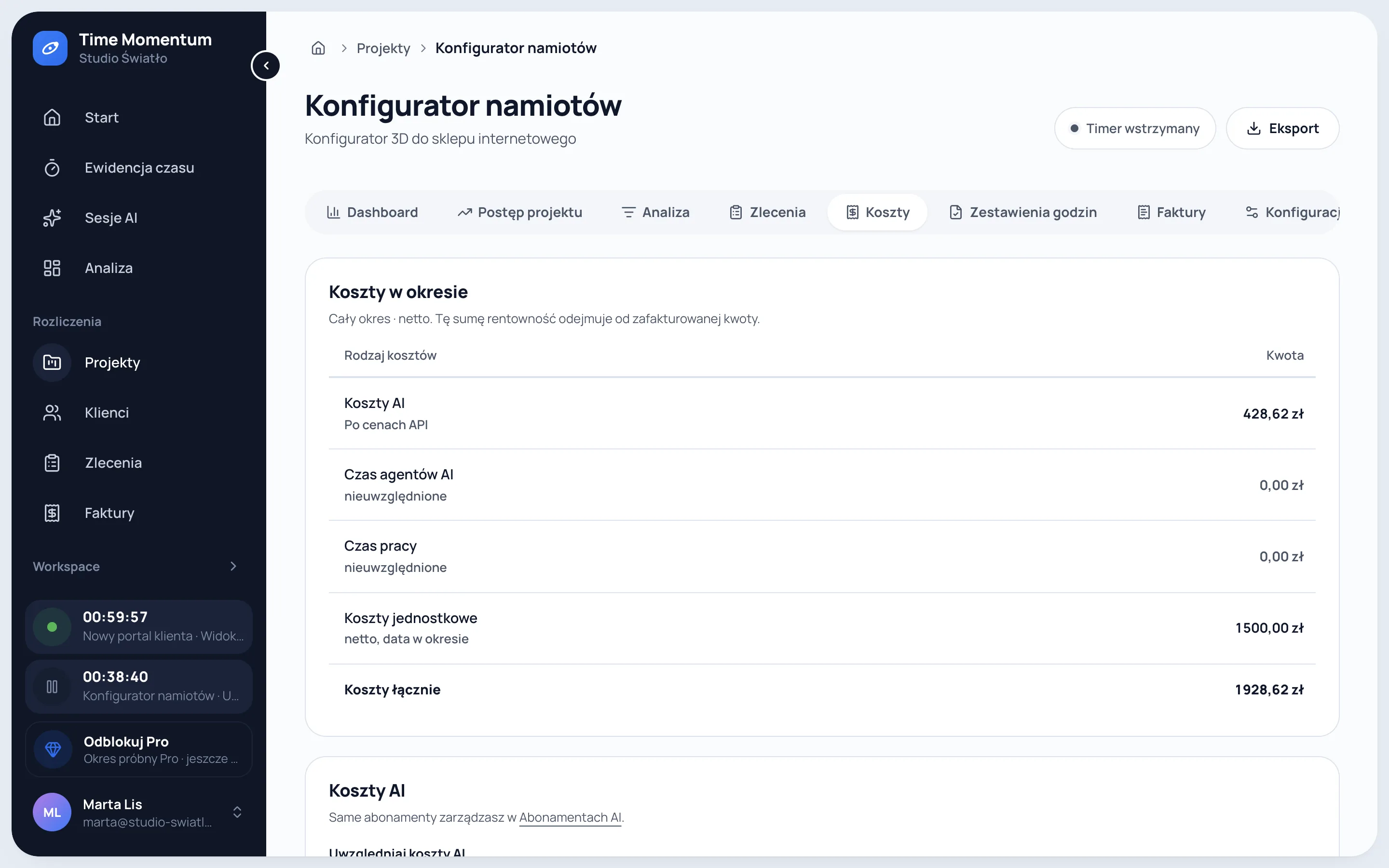Image resolution: width=1389 pixels, height=868 pixels.
Task: Click the Koszty AI amount 428,62 zł
Action: [x=1273, y=414]
